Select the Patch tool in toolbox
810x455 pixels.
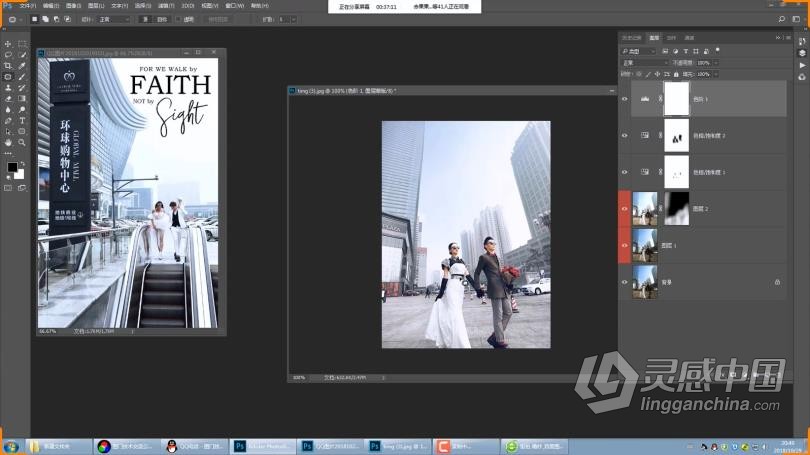(8, 77)
